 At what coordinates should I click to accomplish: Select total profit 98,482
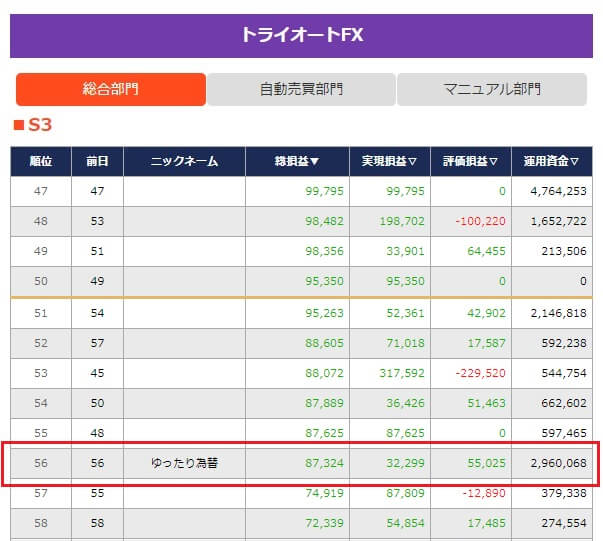[324, 221]
